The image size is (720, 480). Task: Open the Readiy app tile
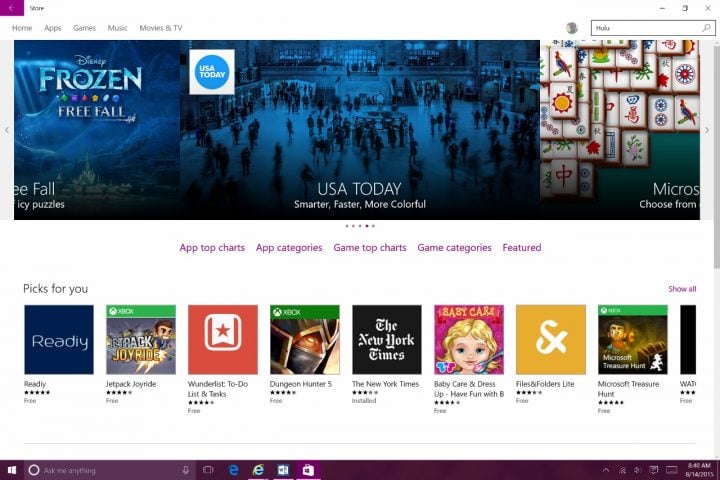[59, 339]
